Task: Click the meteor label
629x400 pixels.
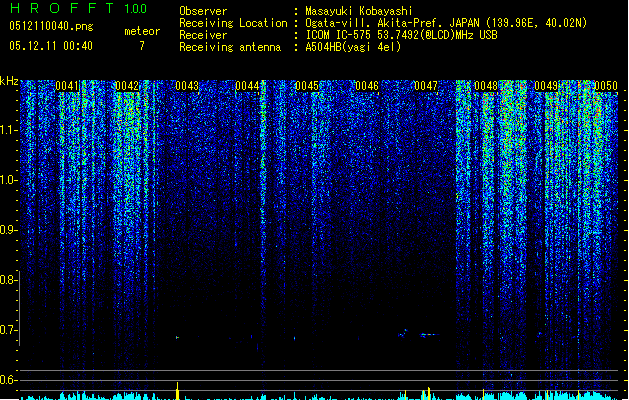Action: click(142, 31)
